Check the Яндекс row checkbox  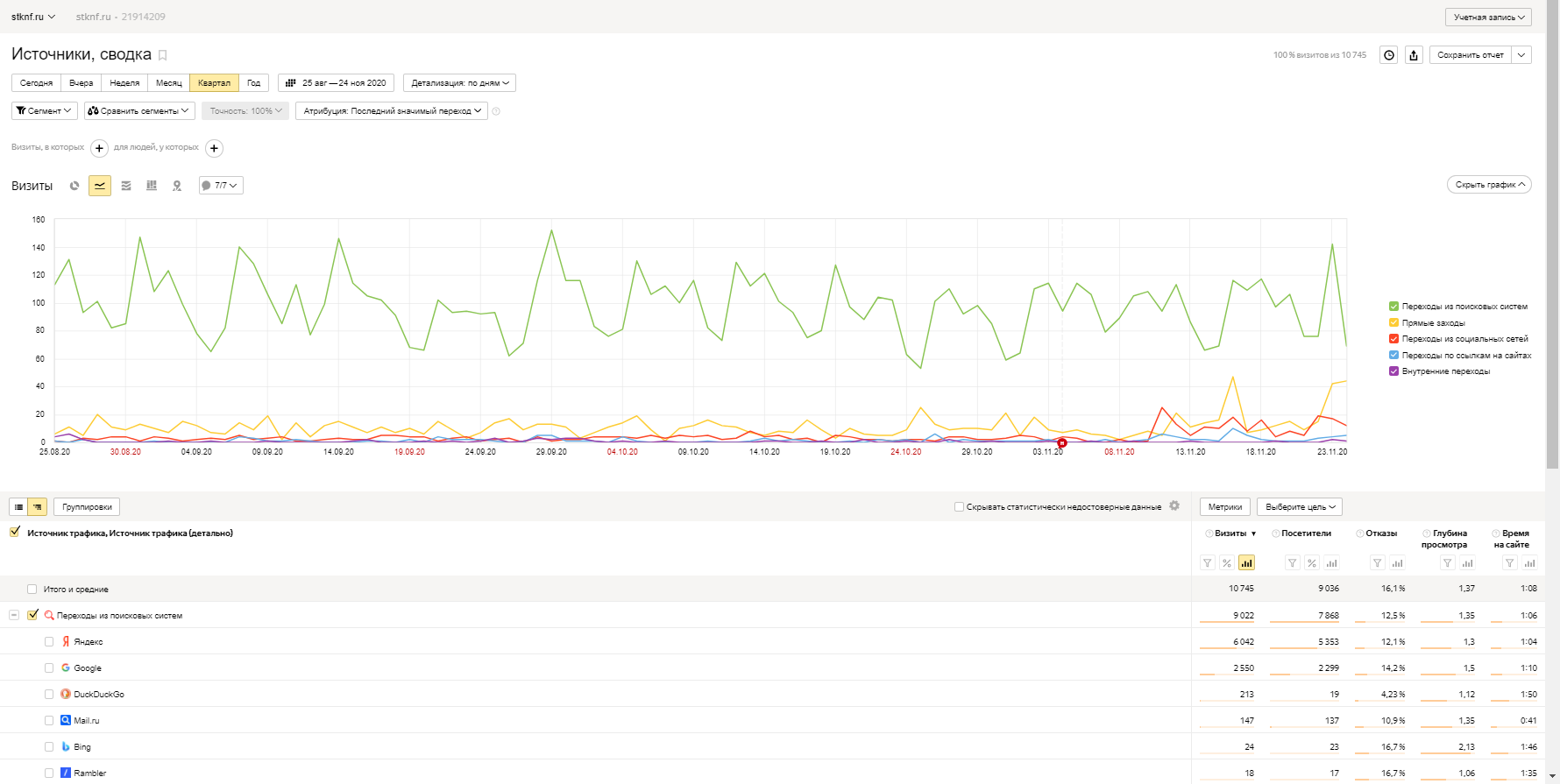point(49,642)
